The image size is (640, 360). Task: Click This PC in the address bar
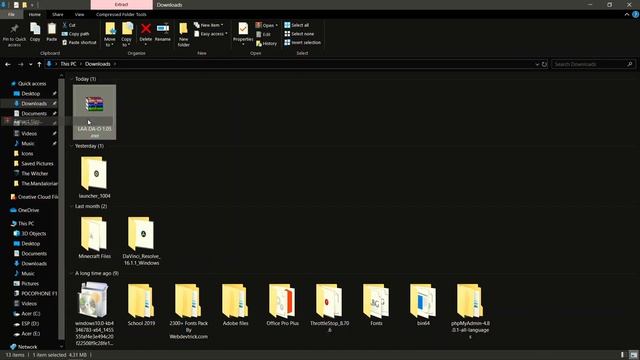[x=68, y=64]
